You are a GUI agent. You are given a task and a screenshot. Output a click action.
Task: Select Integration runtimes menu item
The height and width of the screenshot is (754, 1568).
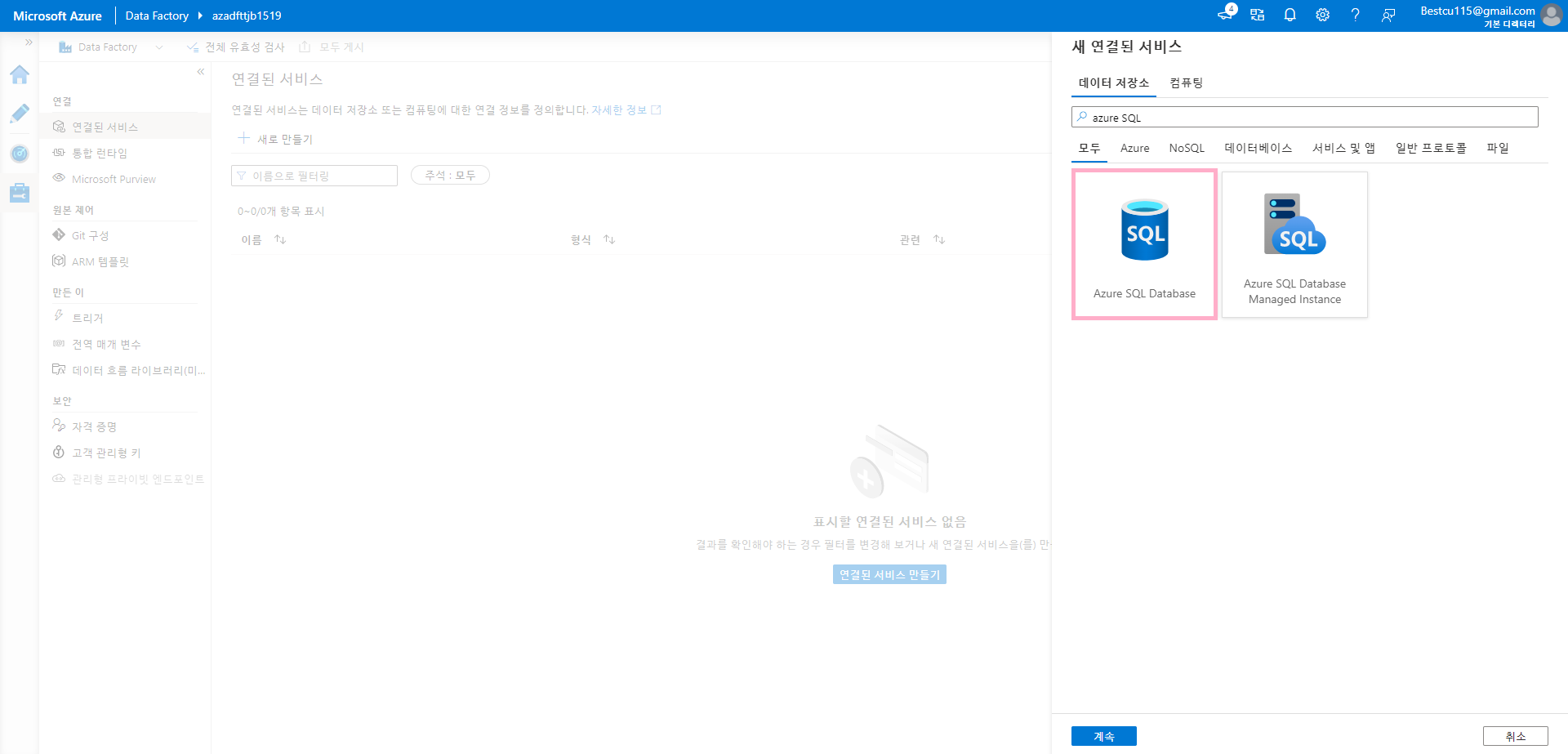pos(125,153)
